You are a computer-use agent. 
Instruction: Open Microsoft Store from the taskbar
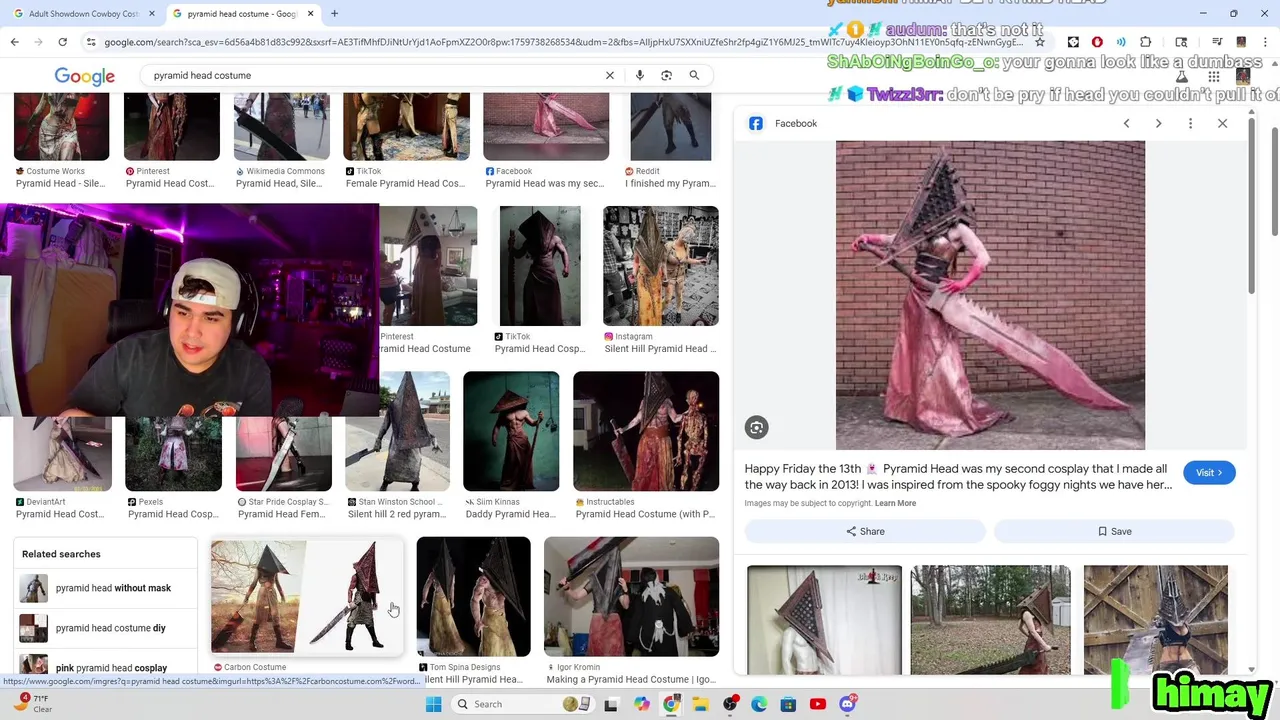(x=788, y=704)
